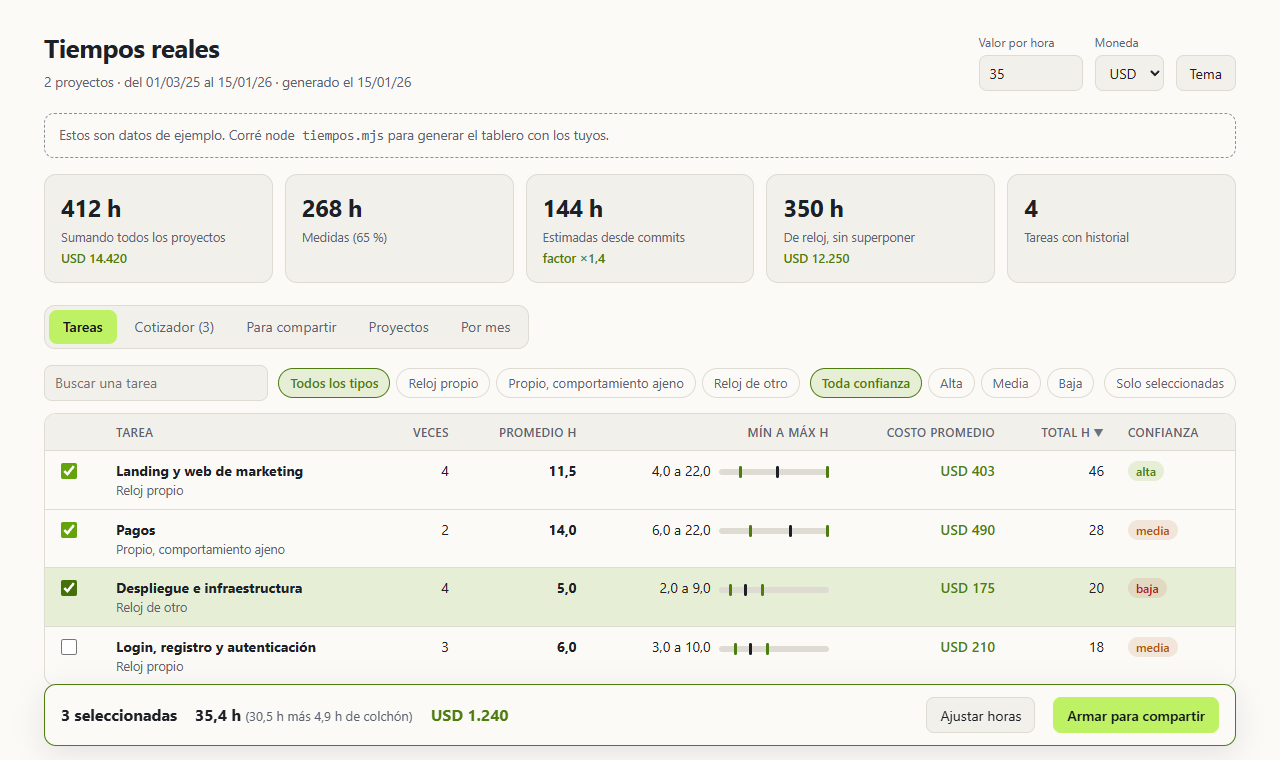Sort by Costo Promedio column header
Image resolution: width=1280 pixels, height=760 pixels.
tap(941, 433)
